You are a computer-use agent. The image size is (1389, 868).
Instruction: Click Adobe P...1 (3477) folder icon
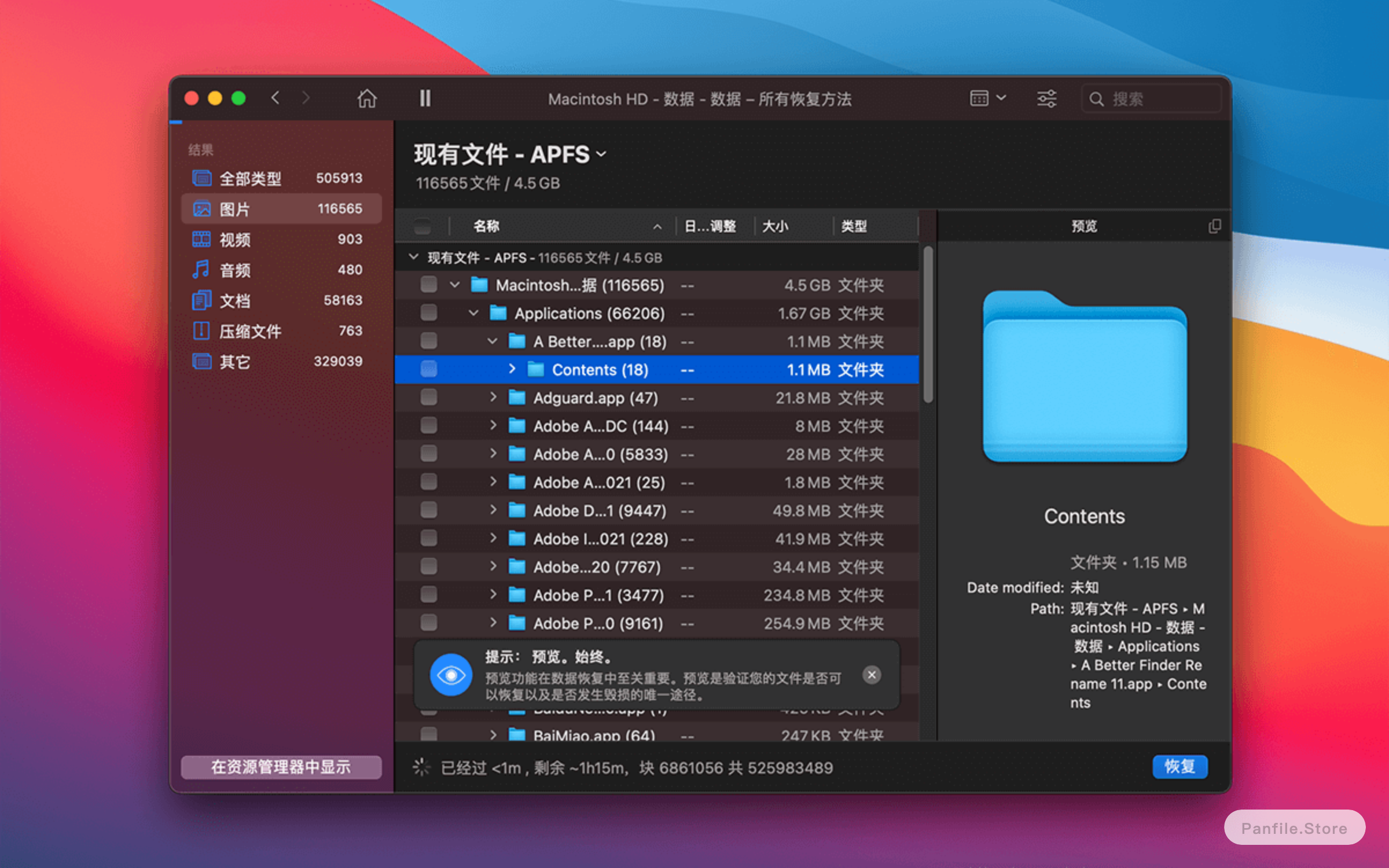pos(517,595)
